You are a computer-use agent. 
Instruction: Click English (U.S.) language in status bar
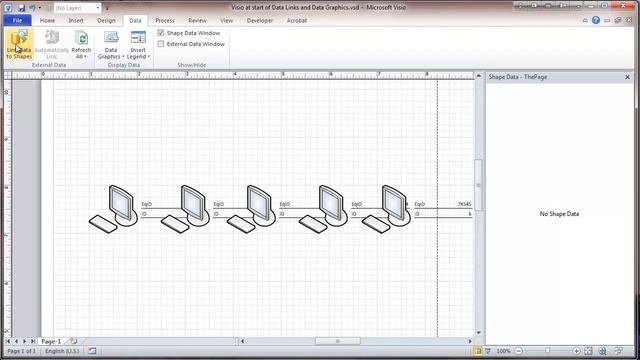pos(62,351)
